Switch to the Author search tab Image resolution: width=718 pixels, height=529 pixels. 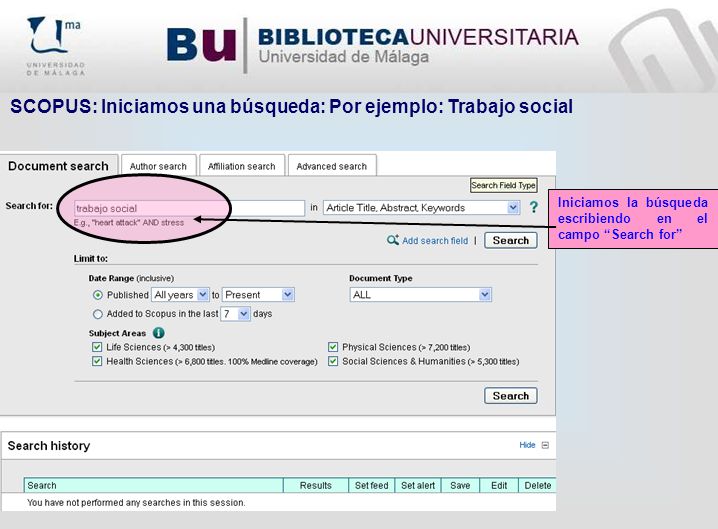158,166
